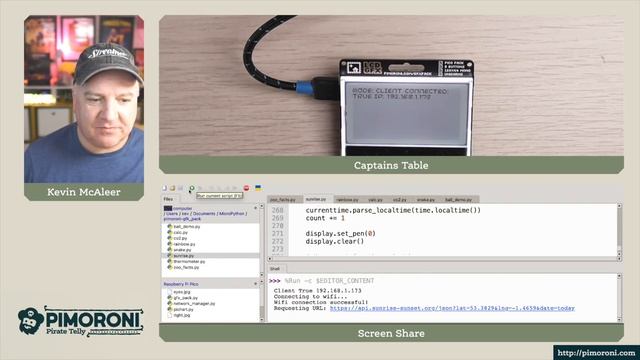Stop the backend with red Stop icon
The height and width of the screenshot is (360, 640).
pos(246,188)
